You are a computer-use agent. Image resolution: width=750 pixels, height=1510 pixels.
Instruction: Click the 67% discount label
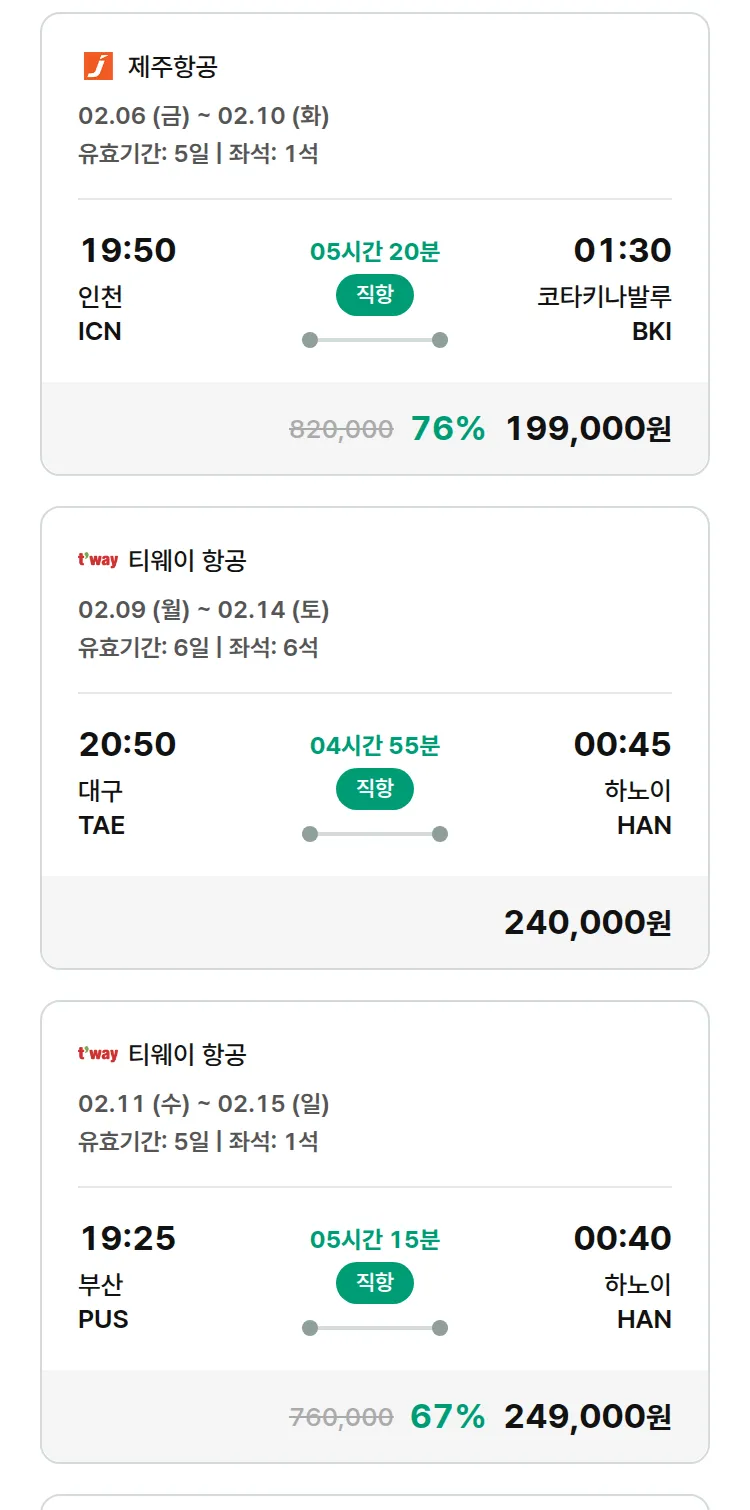pyautogui.click(x=448, y=1417)
